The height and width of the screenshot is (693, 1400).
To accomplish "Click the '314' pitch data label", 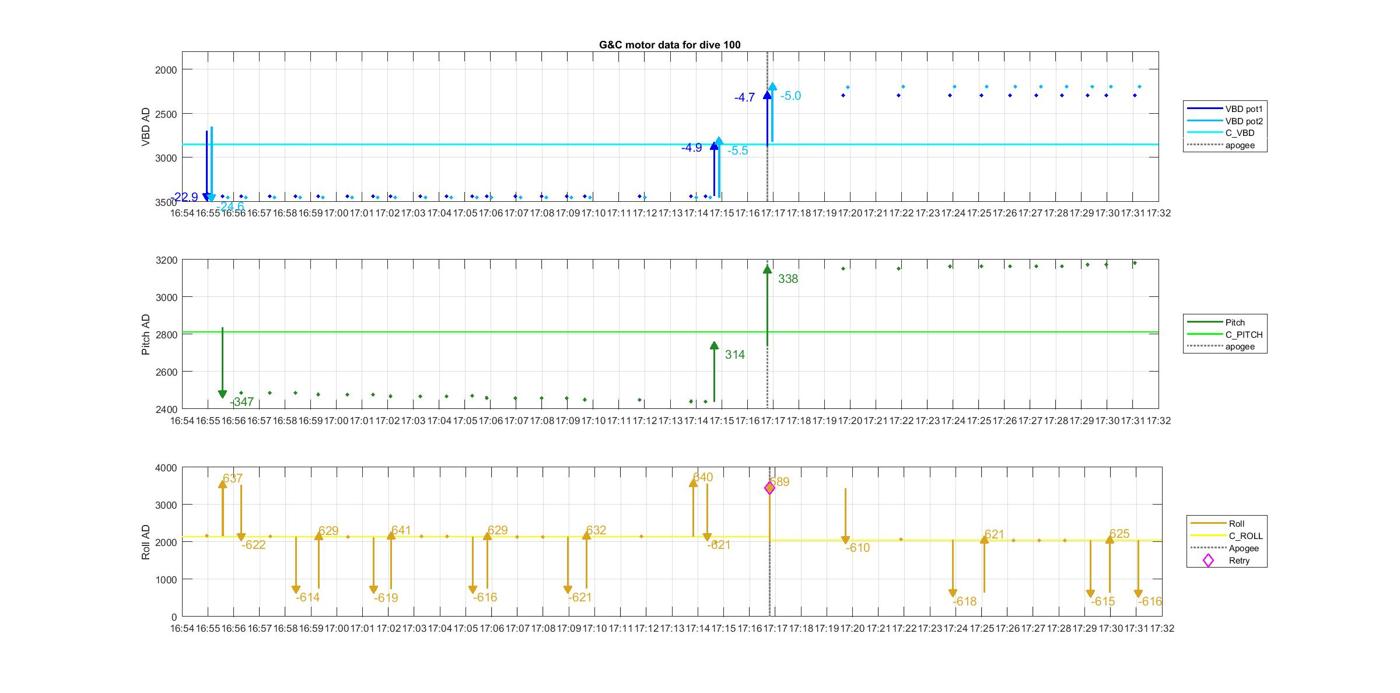I will (735, 355).
